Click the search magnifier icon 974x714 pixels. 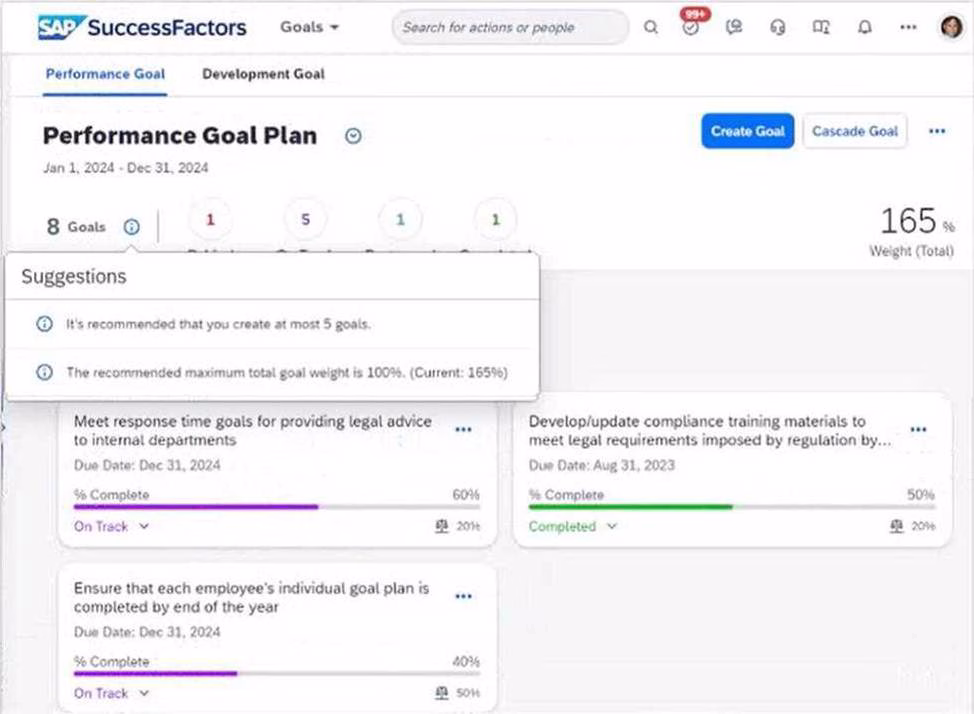click(x=651, y=28)
